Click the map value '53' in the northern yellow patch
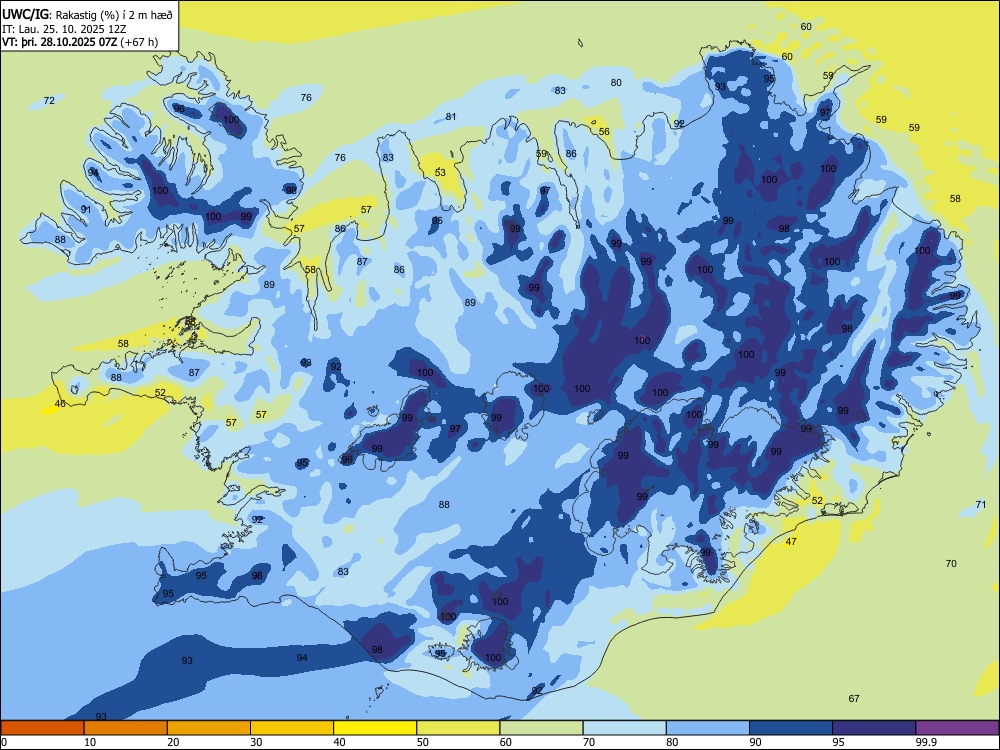The width and height of the screenshot is (1000, 750). pyautogui.click(x=440, y=173)
